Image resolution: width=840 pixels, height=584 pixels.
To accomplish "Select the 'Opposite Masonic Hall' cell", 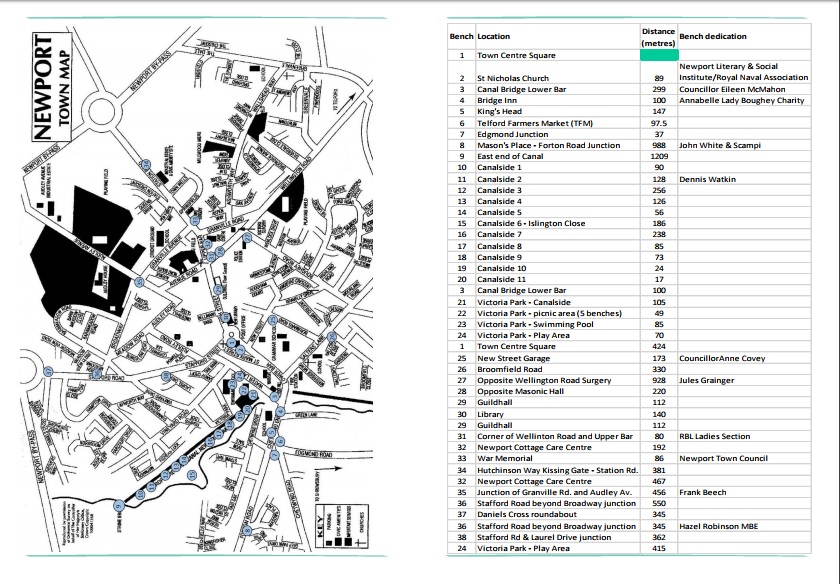I will coord(558,391).
